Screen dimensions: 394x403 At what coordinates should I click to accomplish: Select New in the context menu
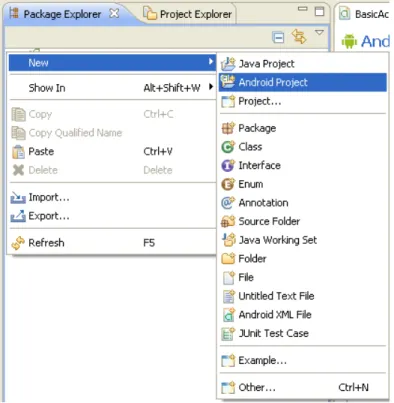(112, 63)
